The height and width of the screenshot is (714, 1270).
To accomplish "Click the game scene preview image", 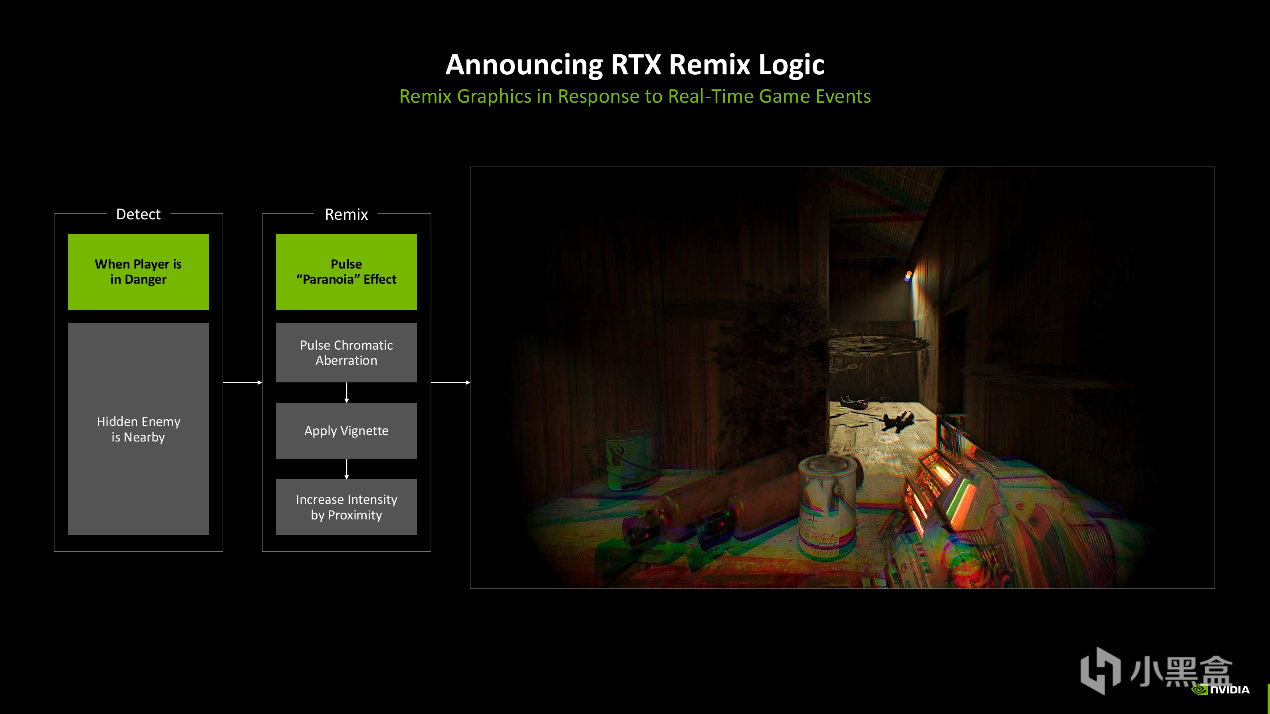I will [x=842, y=377].
